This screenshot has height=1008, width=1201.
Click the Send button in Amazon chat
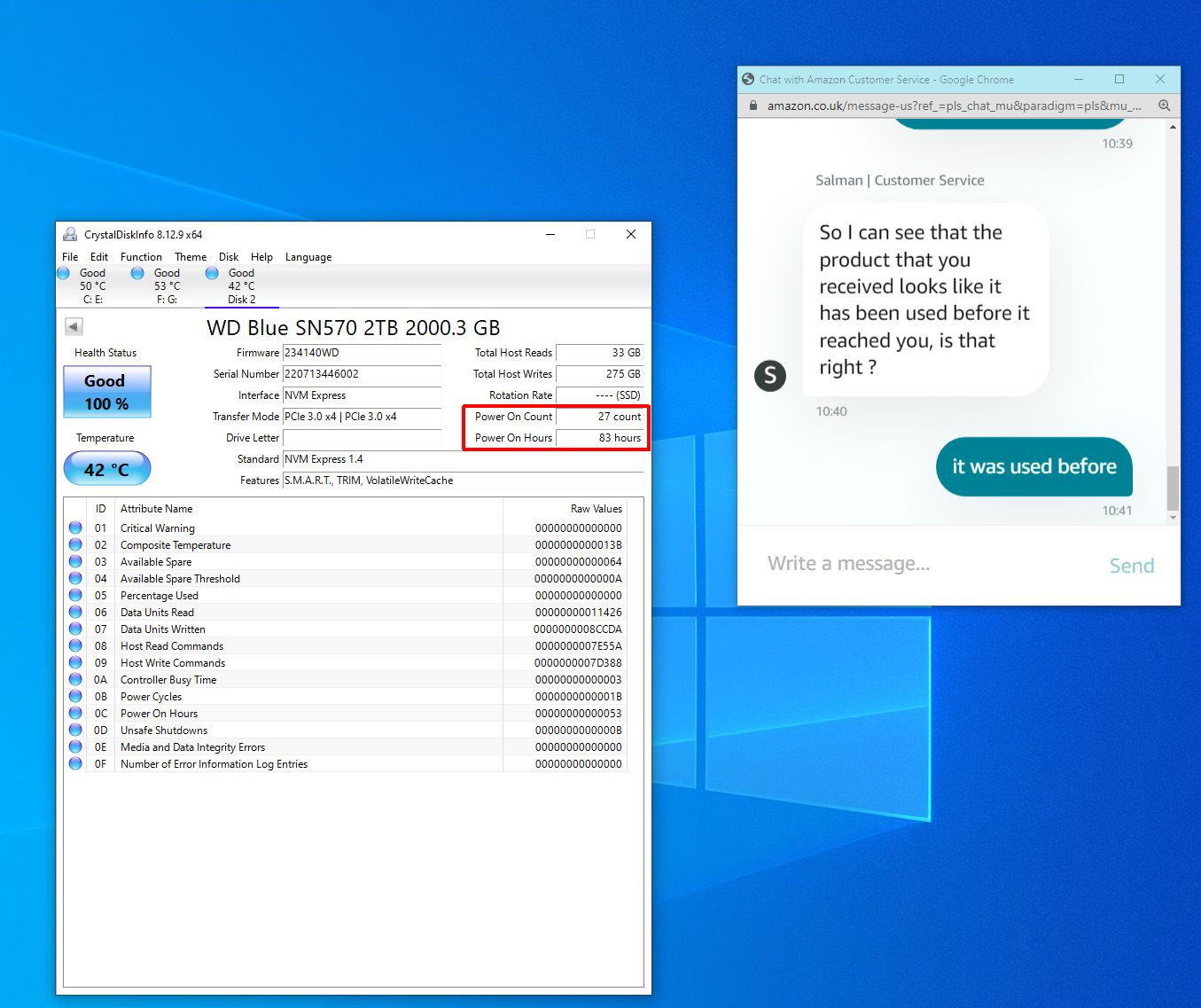pos(1132,566)
